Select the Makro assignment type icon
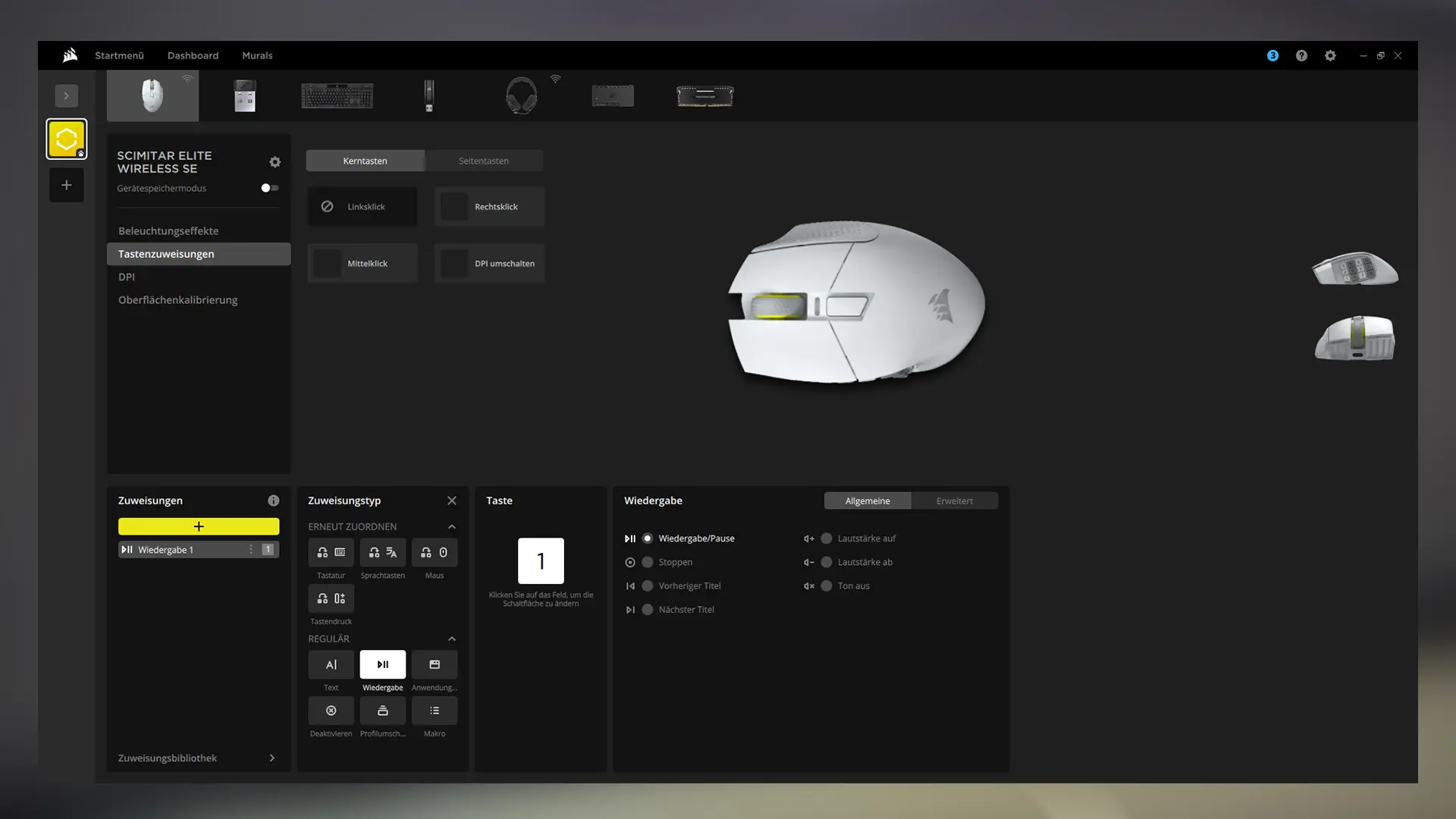This screenshot has height=819, width=1456. coord(435,711)
